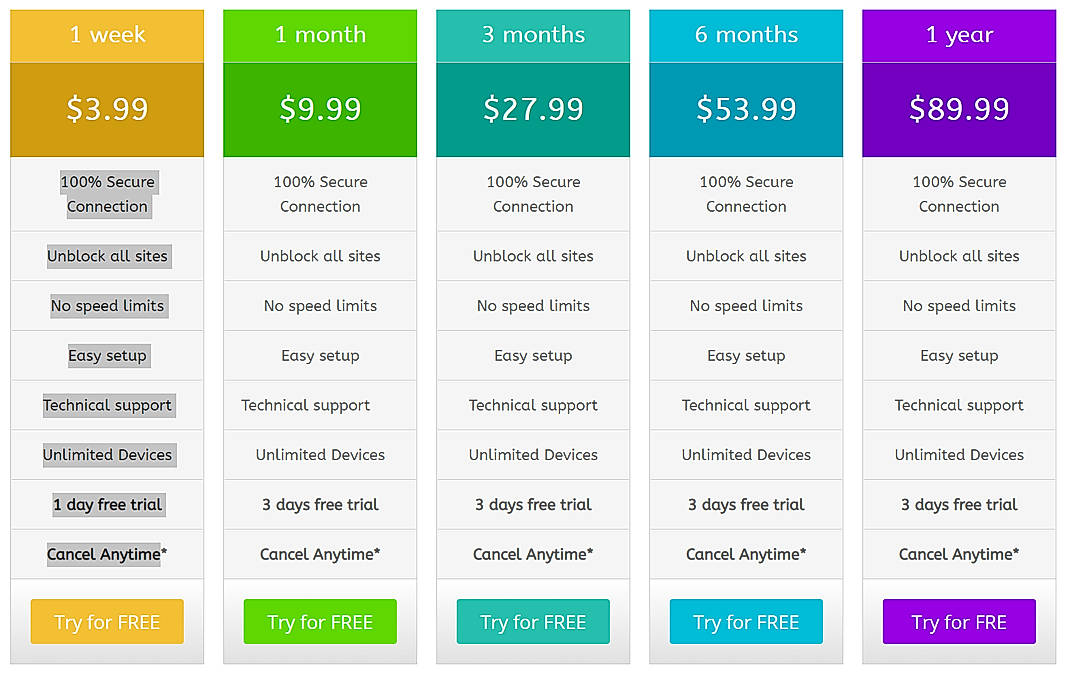The width and height of the screenshot is (1070, 676).
Task: Click "Try for FREE" under the 1 month plan
Action: [319, 621]
